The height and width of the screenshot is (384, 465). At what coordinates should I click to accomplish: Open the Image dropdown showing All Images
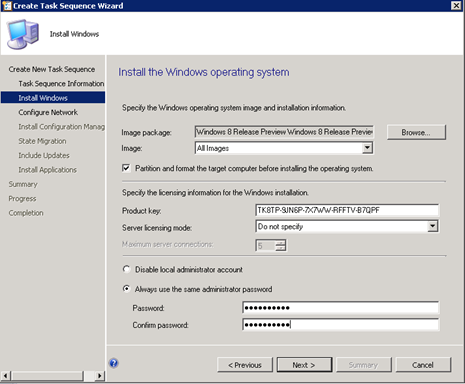click(x=367, y=148)
